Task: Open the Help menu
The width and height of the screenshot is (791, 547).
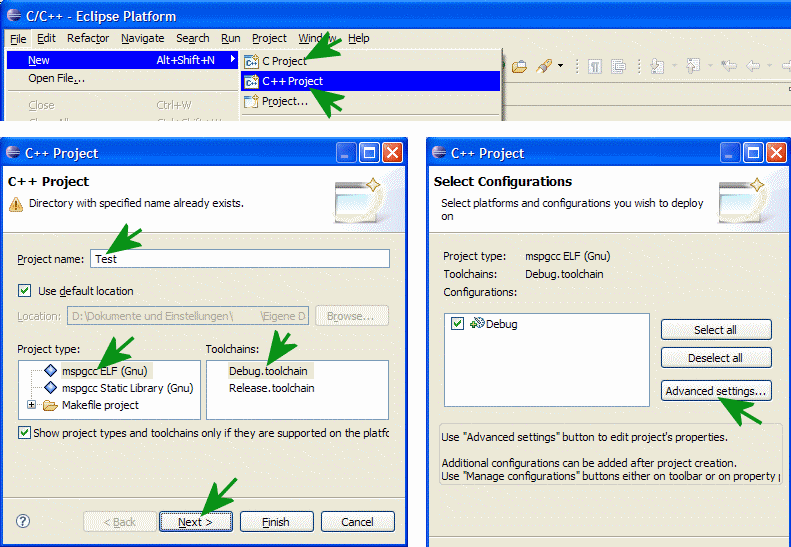Action: pos(359,38)
